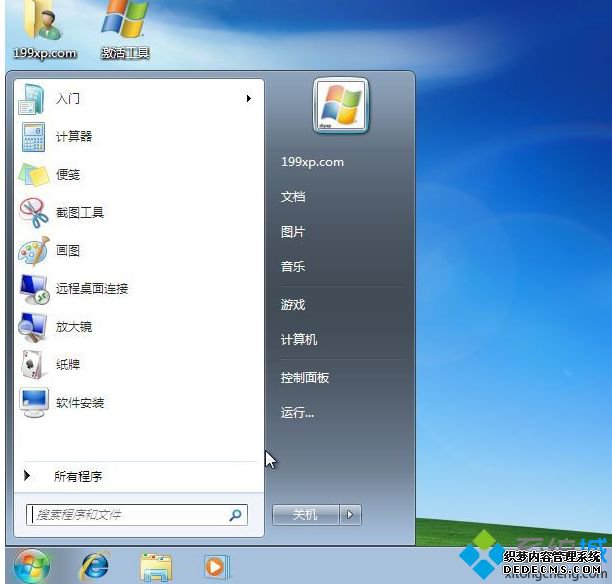Click the 所有程序 text label
612x584 pixels.
coord(78,476)
